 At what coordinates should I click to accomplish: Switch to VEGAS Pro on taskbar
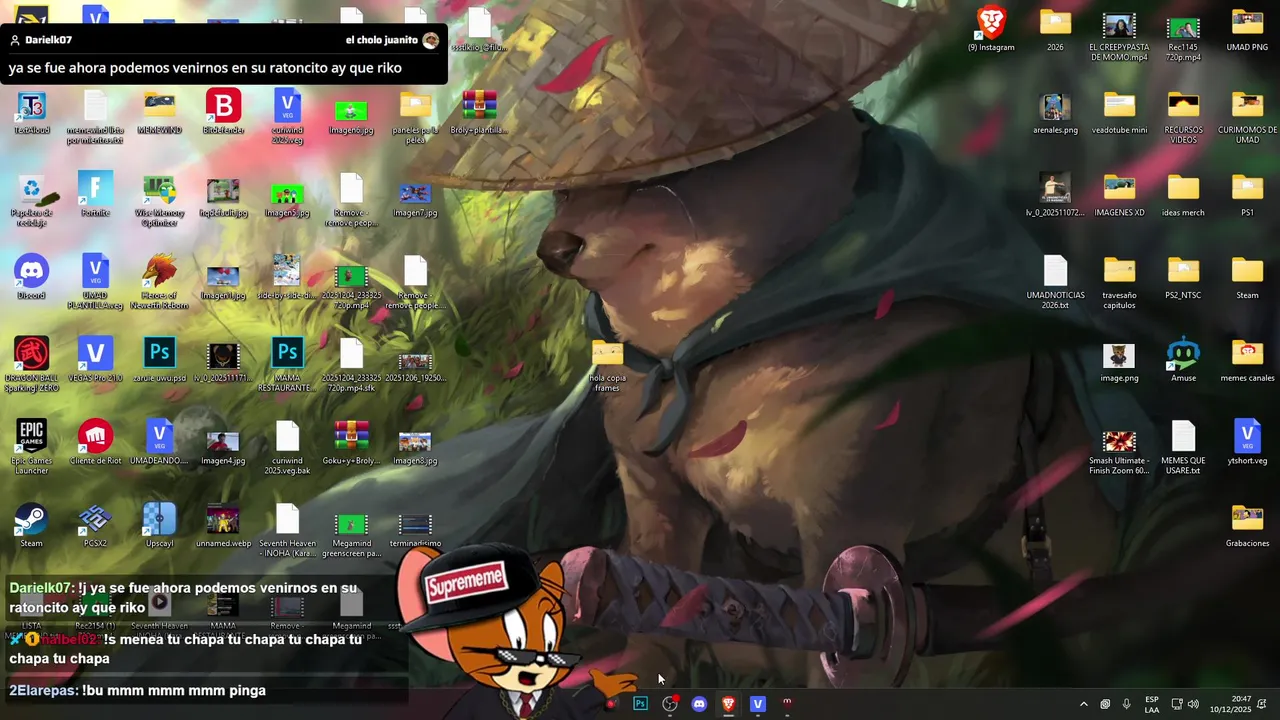[757, 704]
